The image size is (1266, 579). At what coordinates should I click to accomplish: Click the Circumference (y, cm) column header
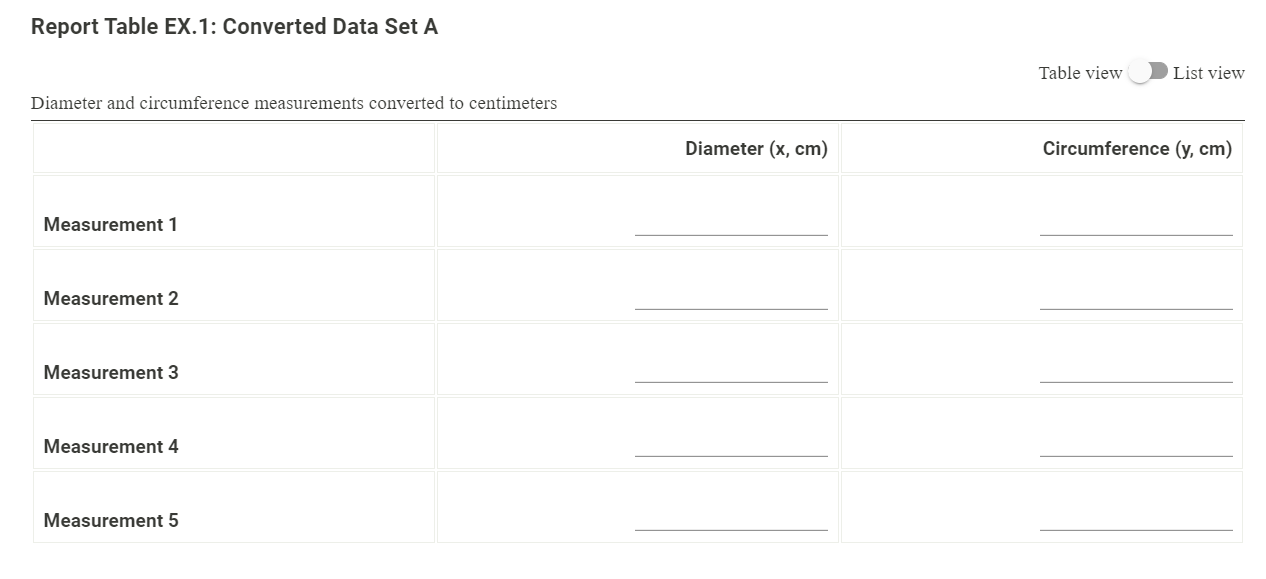[1137, 148]
